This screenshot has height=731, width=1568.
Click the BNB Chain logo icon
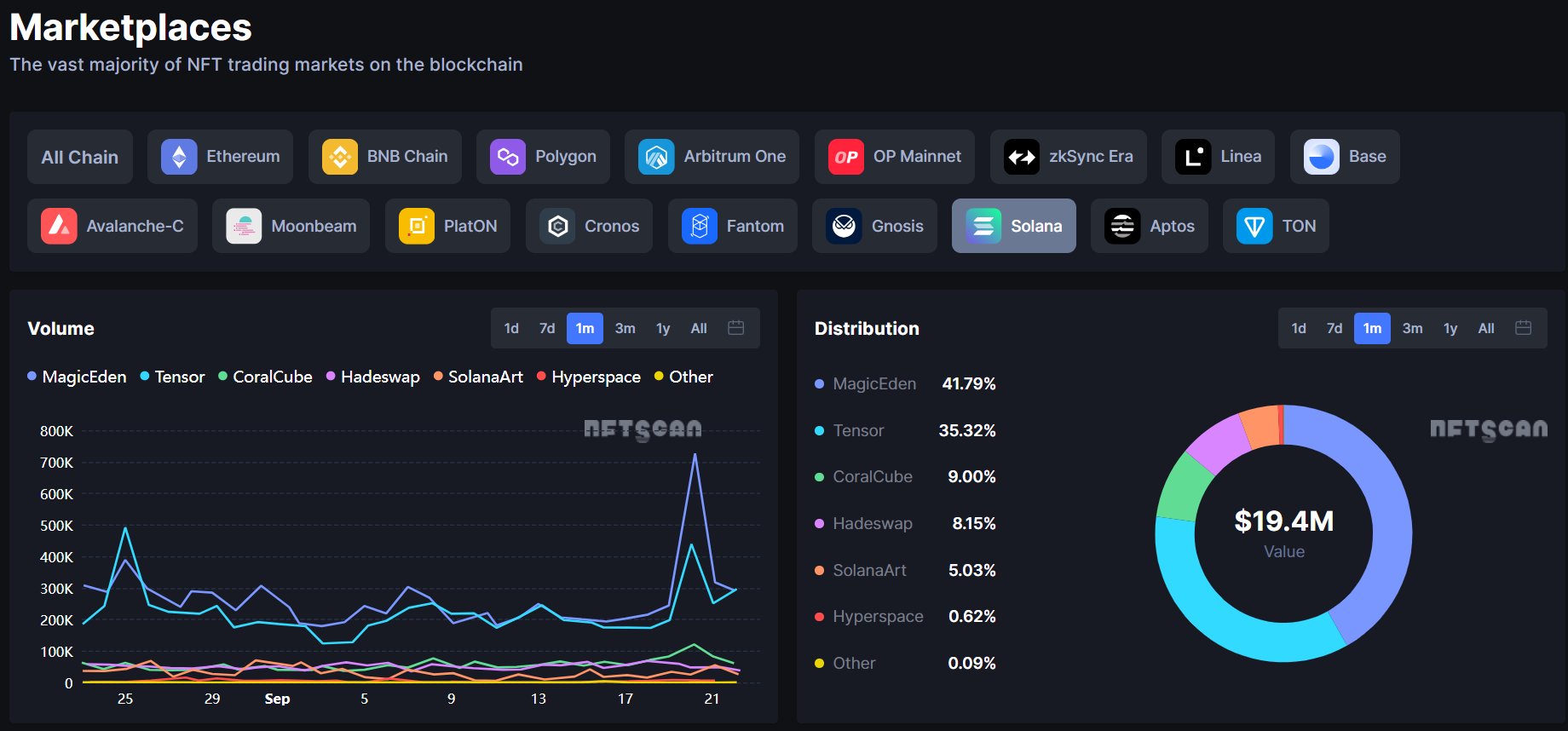tap(339, 157)
